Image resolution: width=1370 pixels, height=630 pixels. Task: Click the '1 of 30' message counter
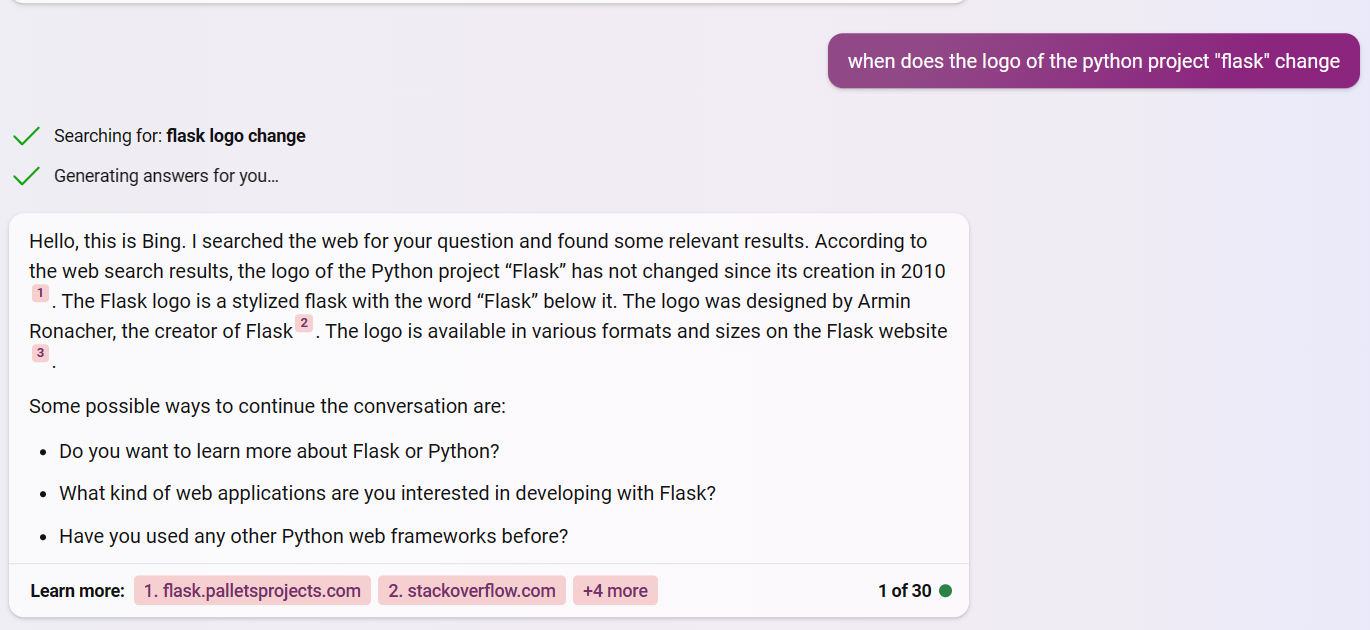(x=904, y=591)
